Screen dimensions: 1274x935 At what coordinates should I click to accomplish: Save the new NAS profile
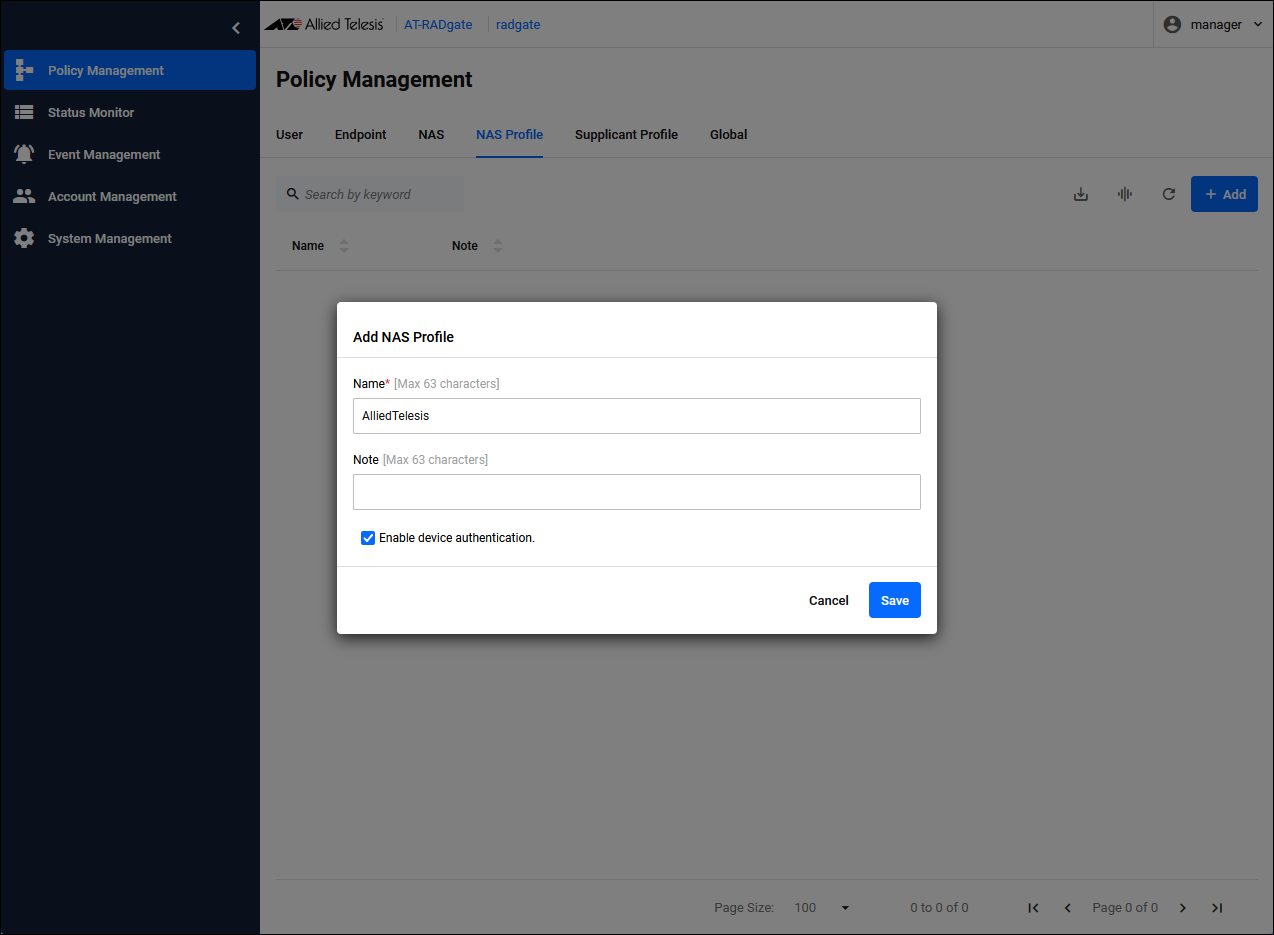[x=894, y=600]
